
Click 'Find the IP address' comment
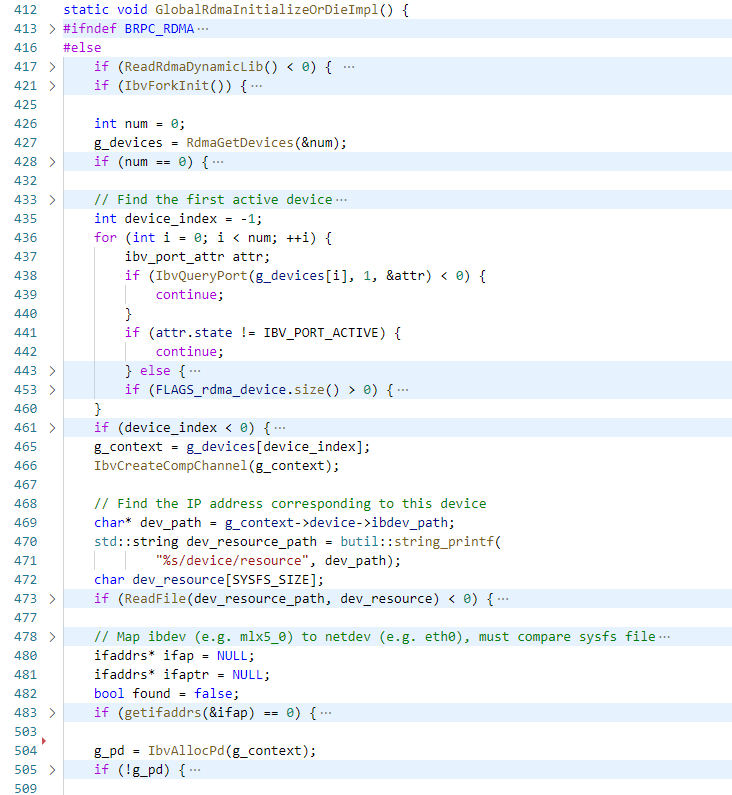290,504
